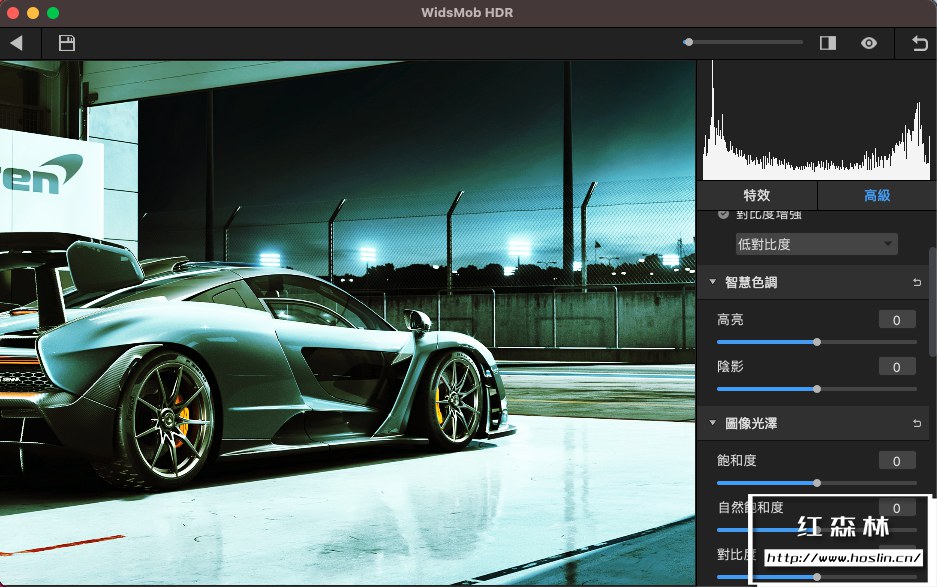Reset the 圖像光澤 section
The width and height of the screenshot is (937, 587).
point(917,424)
